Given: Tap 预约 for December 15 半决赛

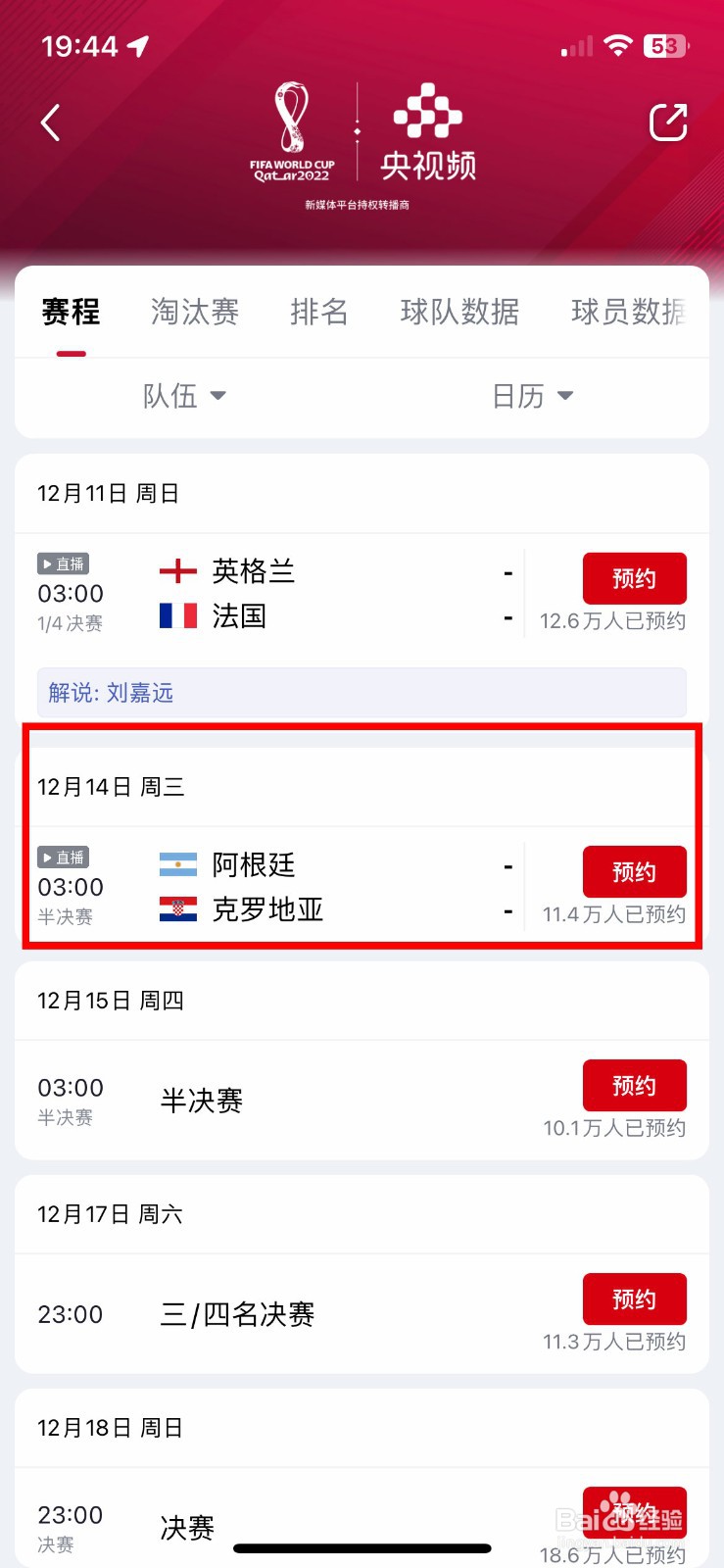Looking at the screenshot, I should click(635, 1086).
